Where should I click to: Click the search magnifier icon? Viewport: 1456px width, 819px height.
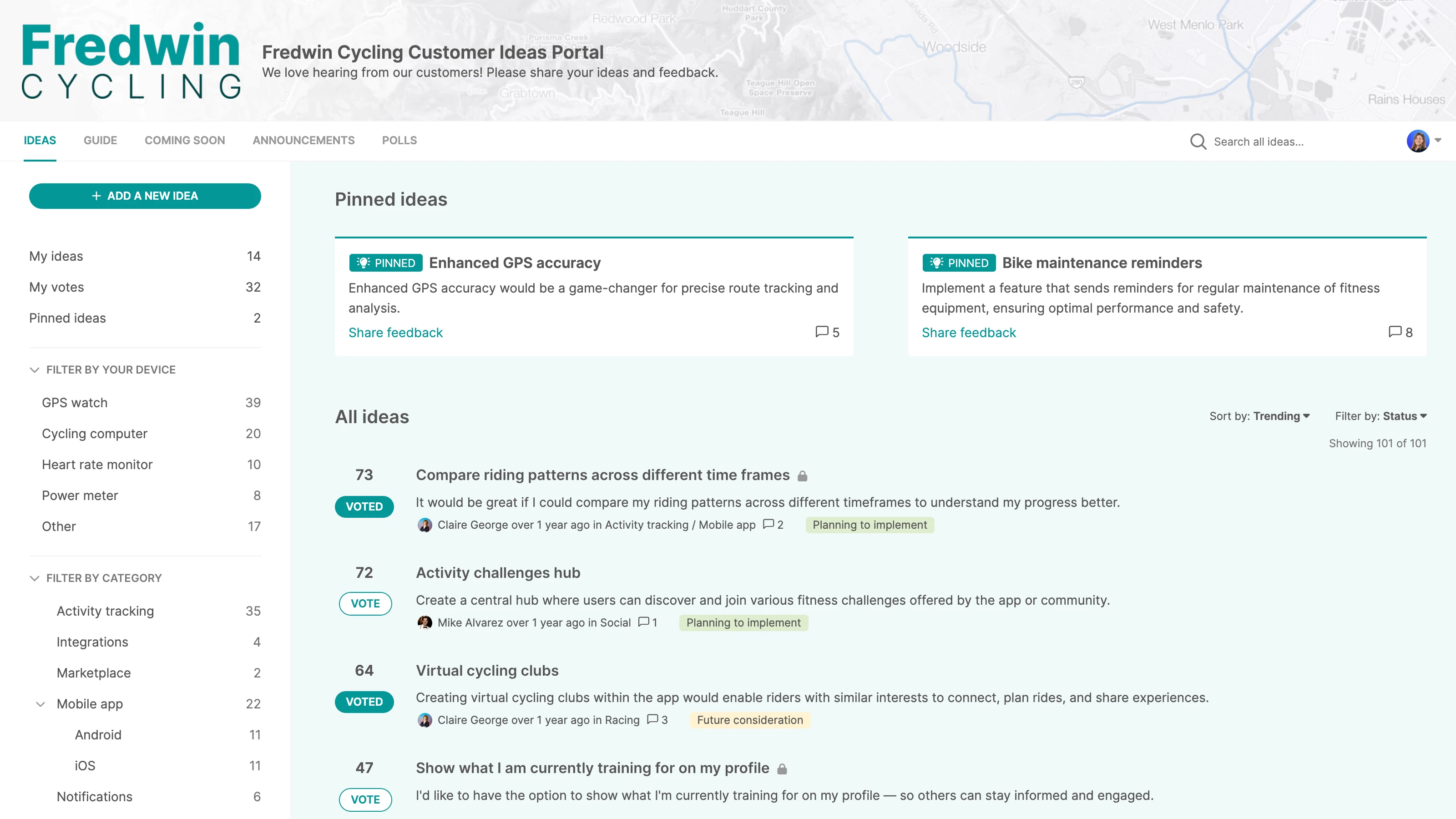(x=1199, y=142)
